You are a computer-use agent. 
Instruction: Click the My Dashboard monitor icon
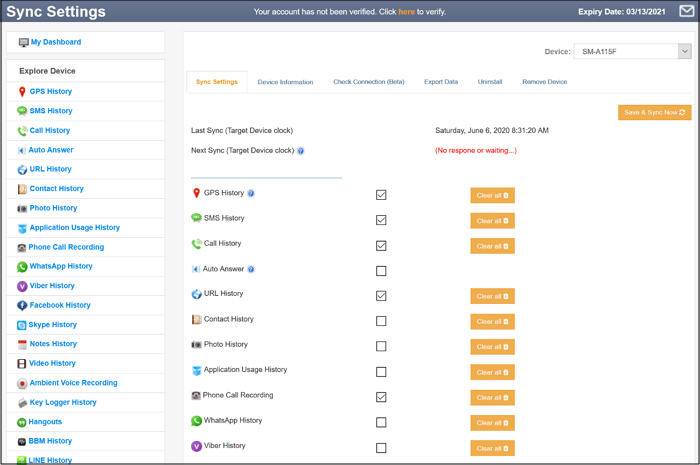(23, 42)
